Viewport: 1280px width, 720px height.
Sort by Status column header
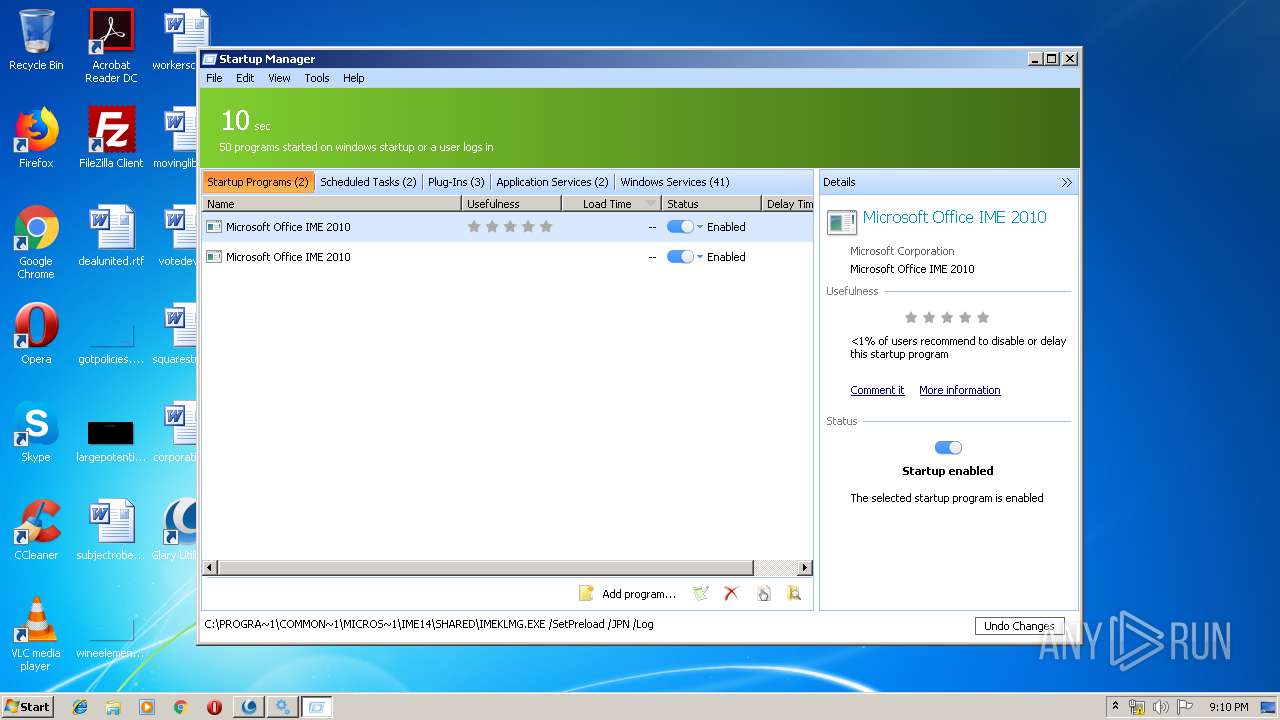(711, 204)
